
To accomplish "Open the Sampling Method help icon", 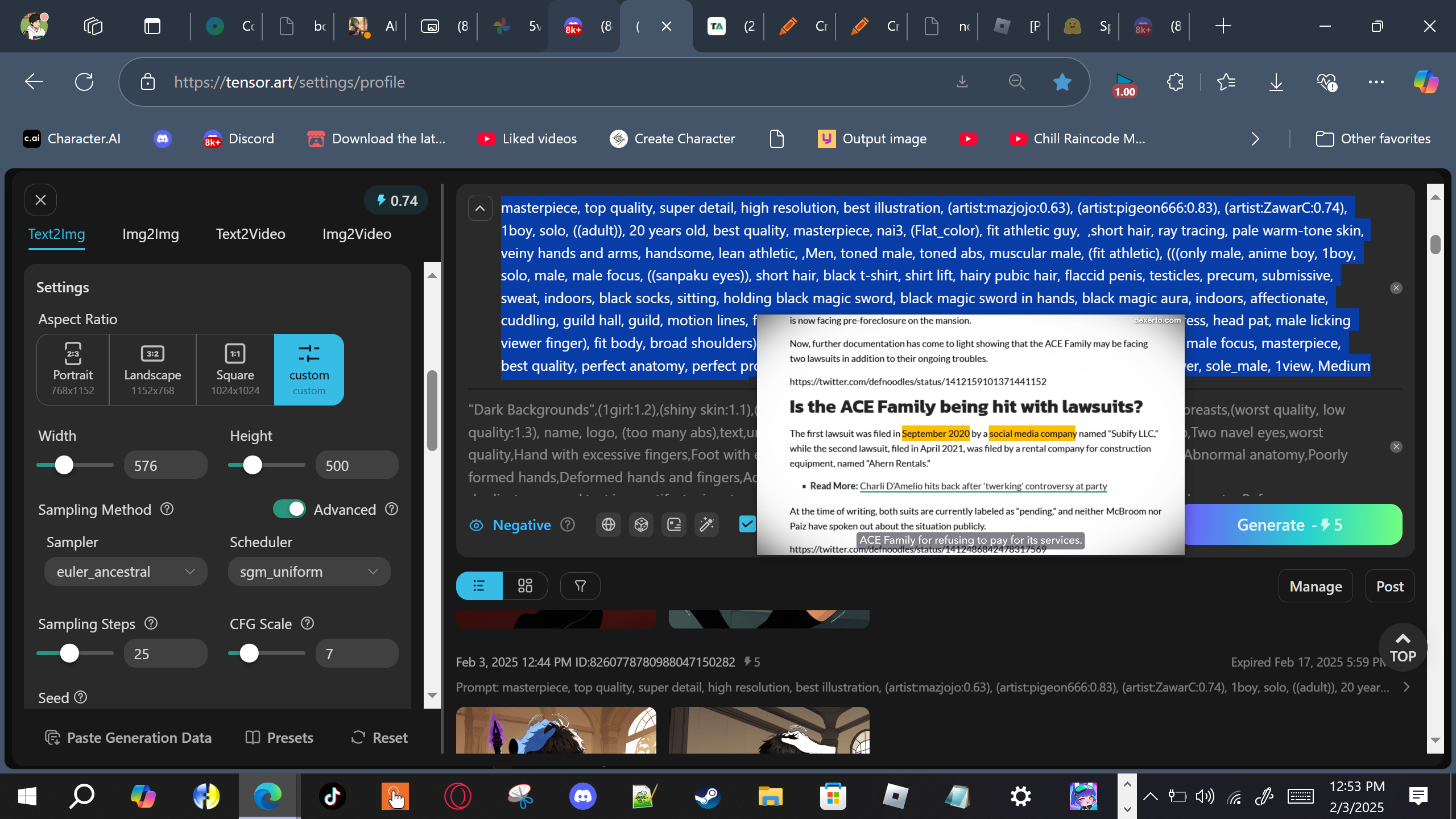I will pos(167,509).
